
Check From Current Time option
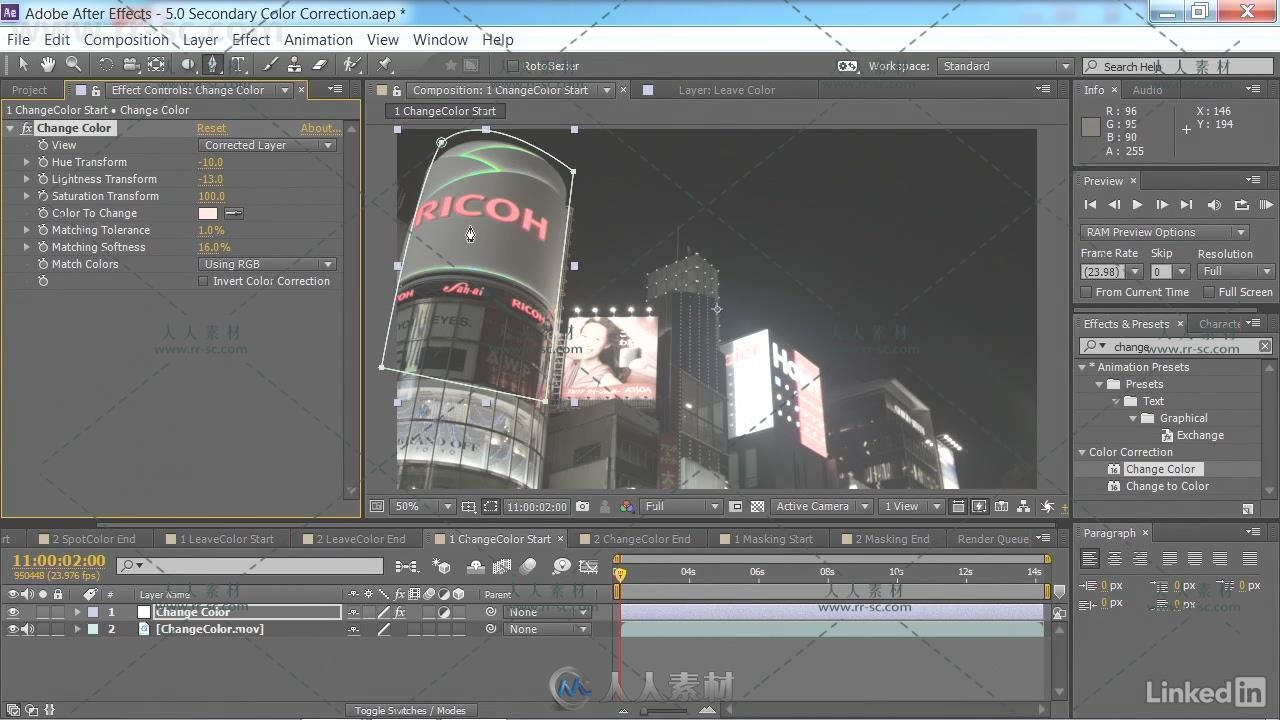[1086, 292]
